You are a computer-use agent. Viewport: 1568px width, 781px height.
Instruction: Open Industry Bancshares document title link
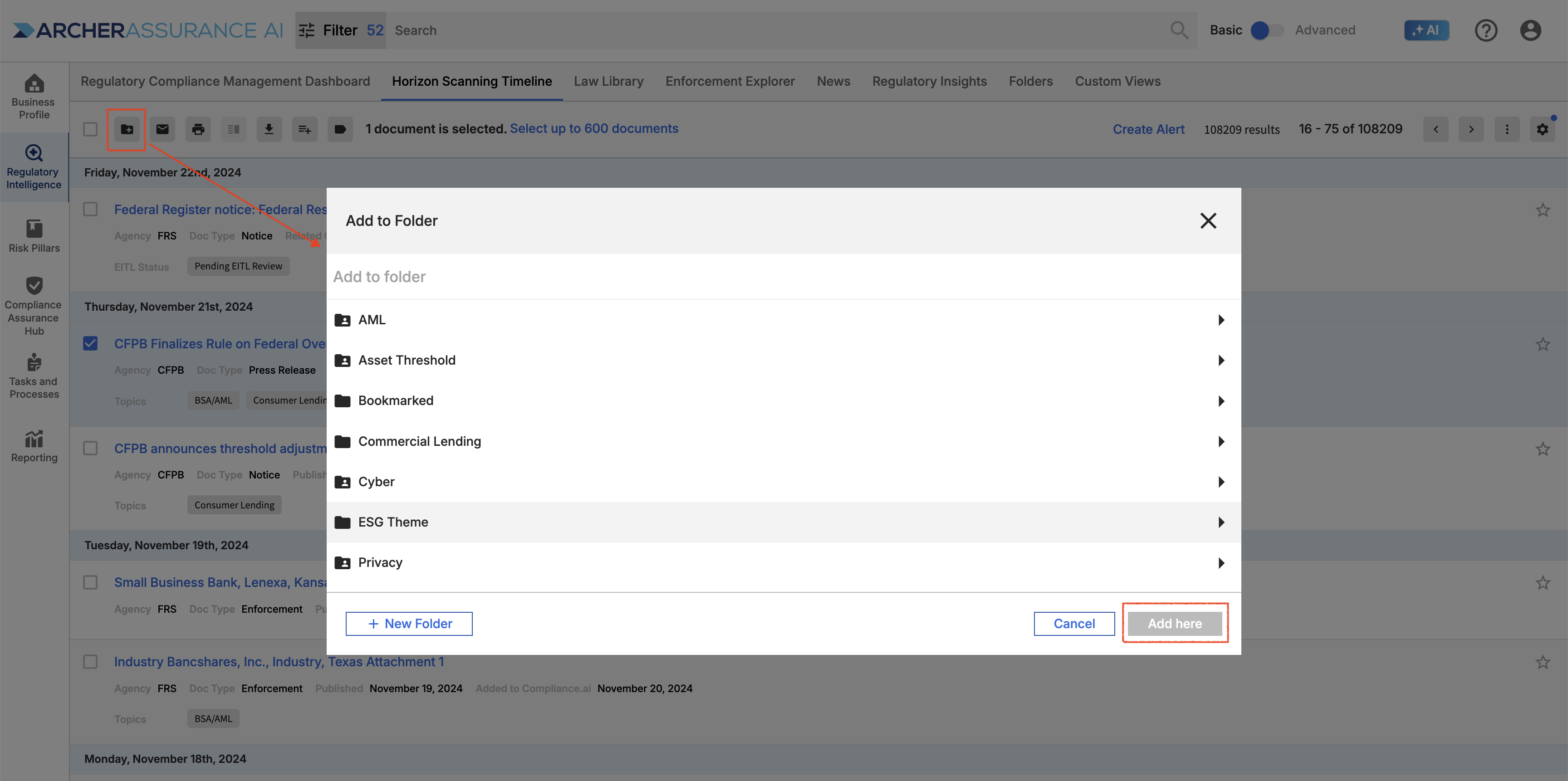(279, 662)
